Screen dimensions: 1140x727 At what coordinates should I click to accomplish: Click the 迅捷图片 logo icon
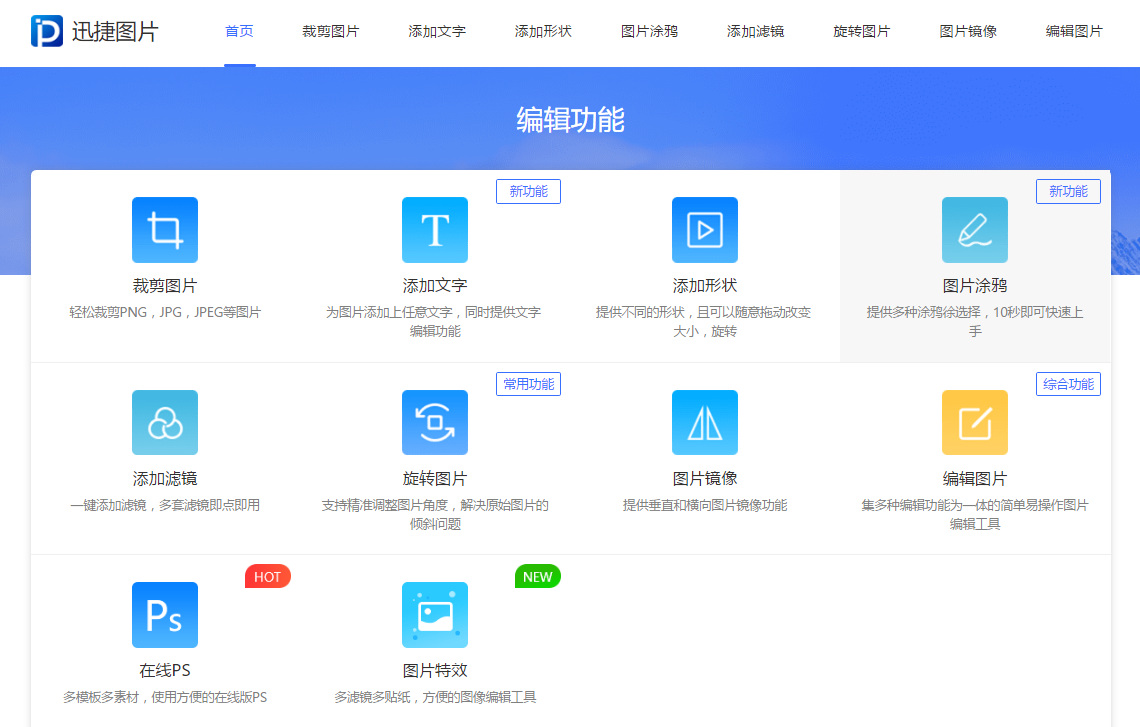click(47, 31)
